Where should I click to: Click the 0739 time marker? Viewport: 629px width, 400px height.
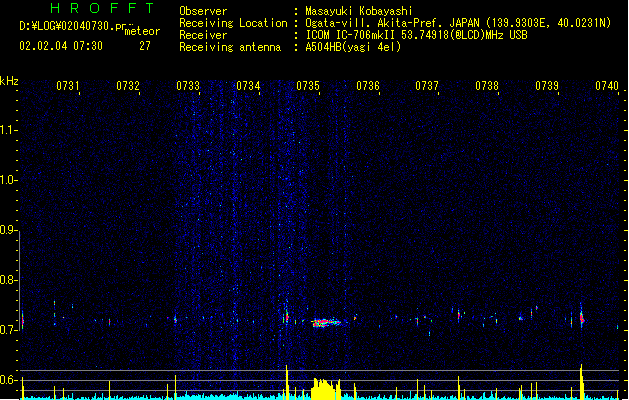(547, 86)
